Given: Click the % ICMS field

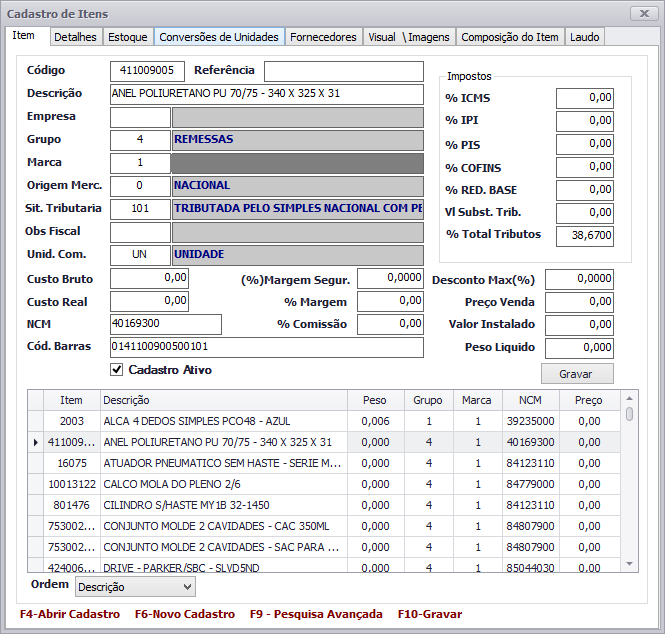Looking at the screenshot, I should [585, 98].
